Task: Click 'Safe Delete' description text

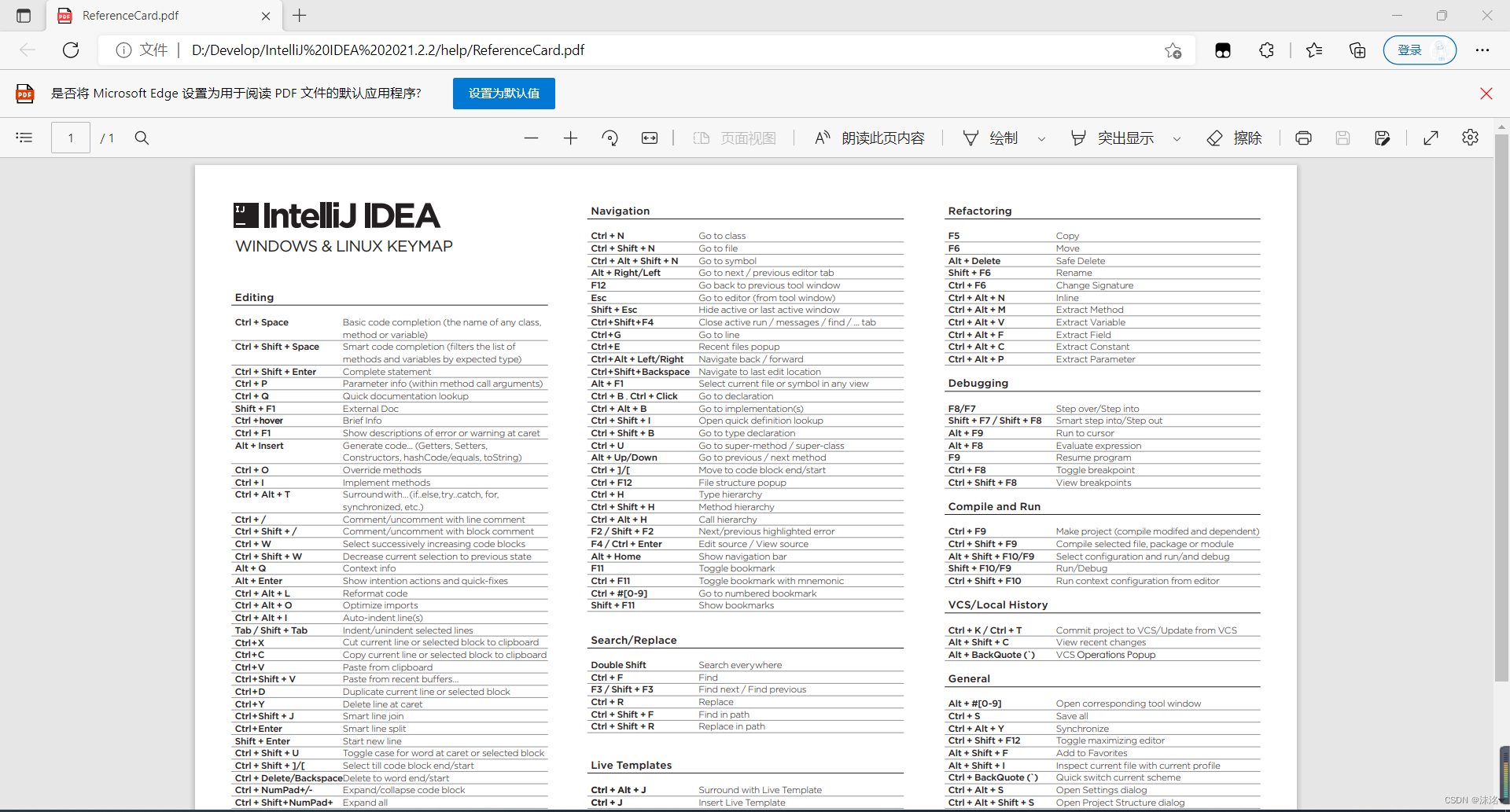Action: click(x=1081, y=261)
